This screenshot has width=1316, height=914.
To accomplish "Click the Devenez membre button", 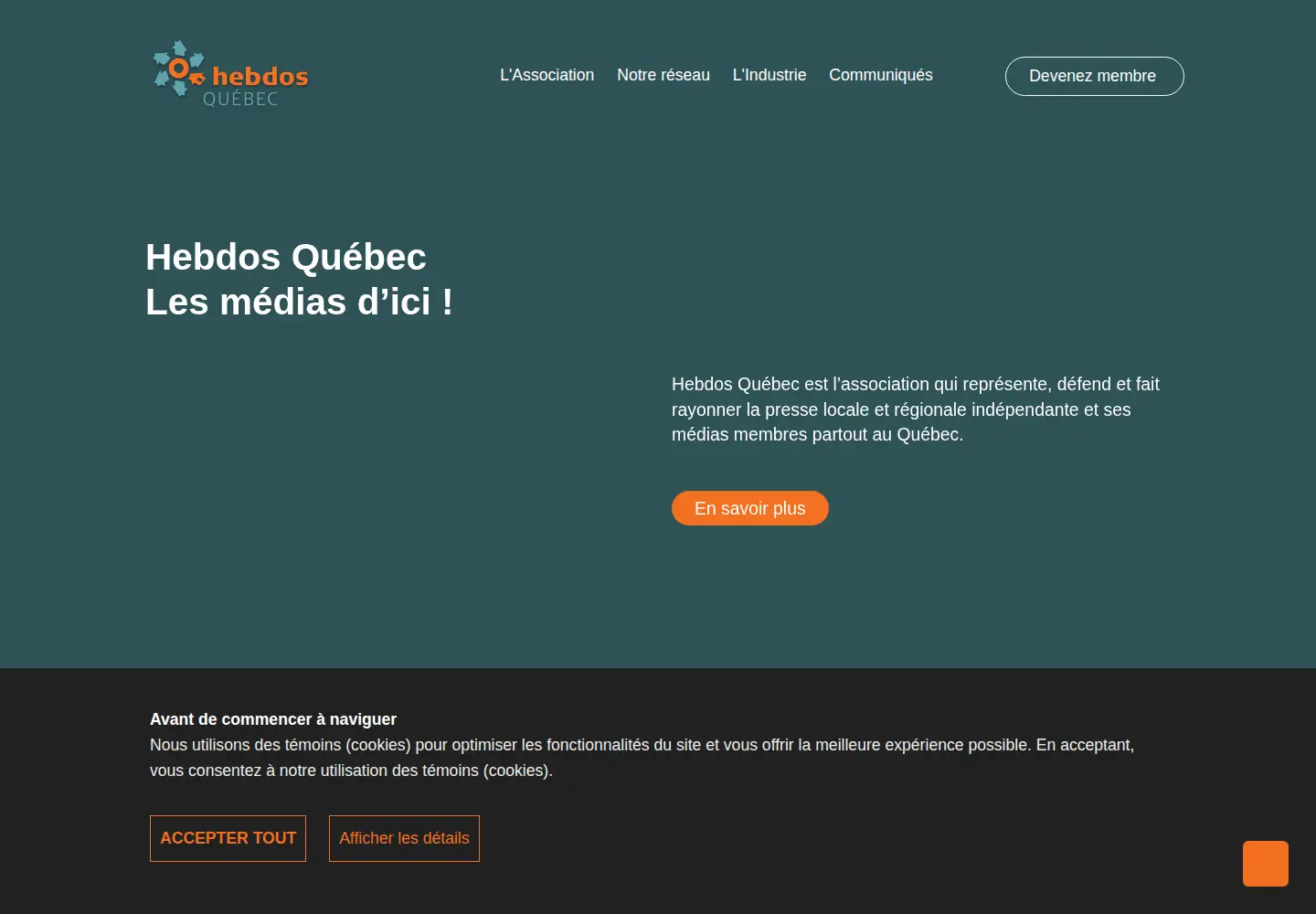I will point(1094,76).
